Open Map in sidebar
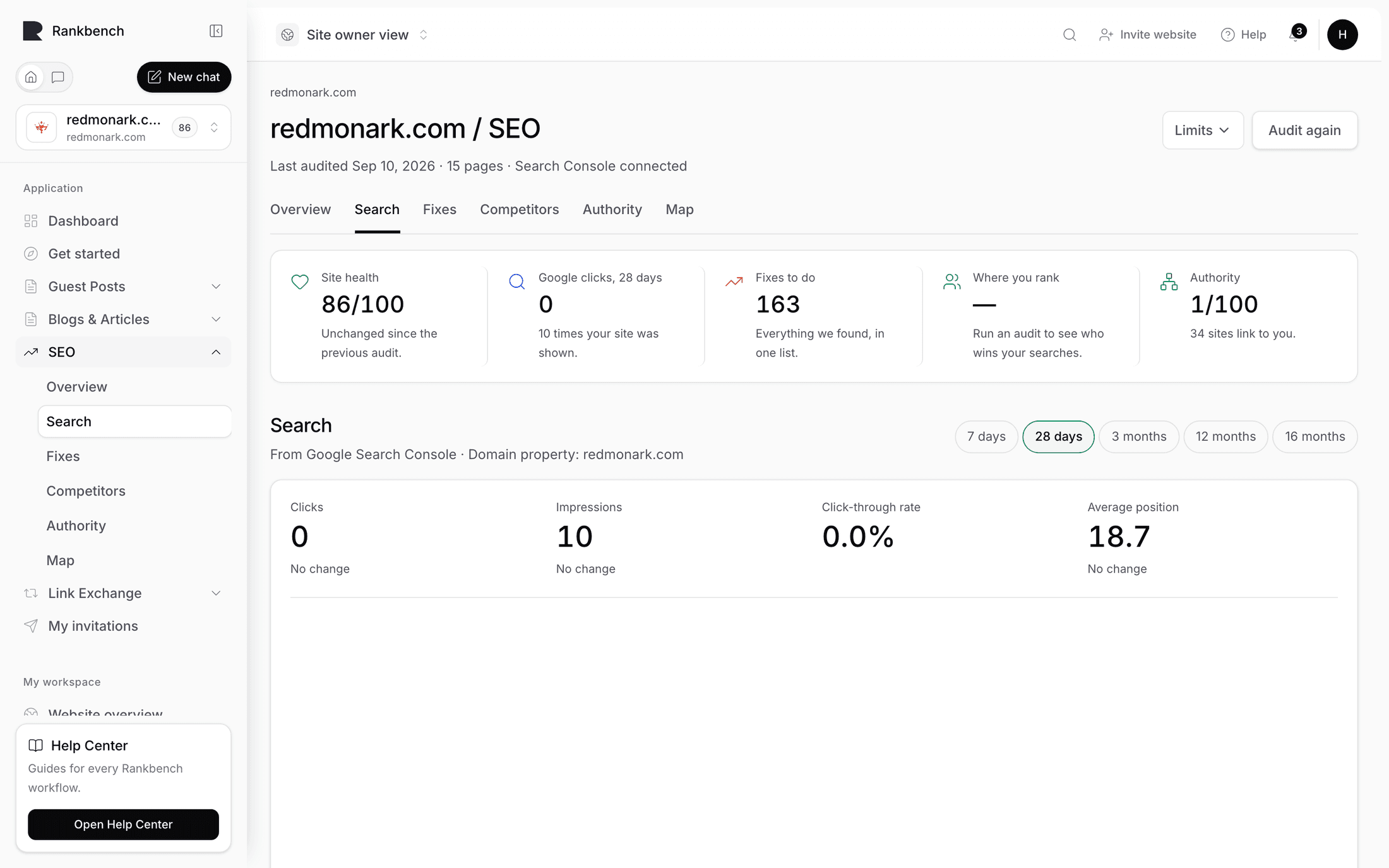The width and height of the screenshot is (1389, 868). click(x=134, y=561)
